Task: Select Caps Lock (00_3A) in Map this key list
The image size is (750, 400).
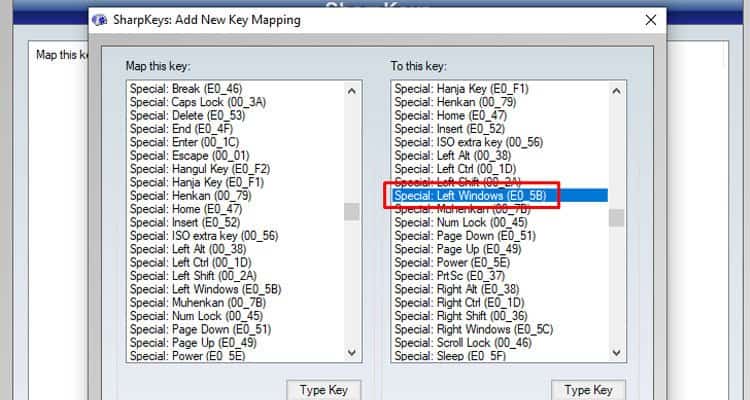Action: click(x=198, y=102)
